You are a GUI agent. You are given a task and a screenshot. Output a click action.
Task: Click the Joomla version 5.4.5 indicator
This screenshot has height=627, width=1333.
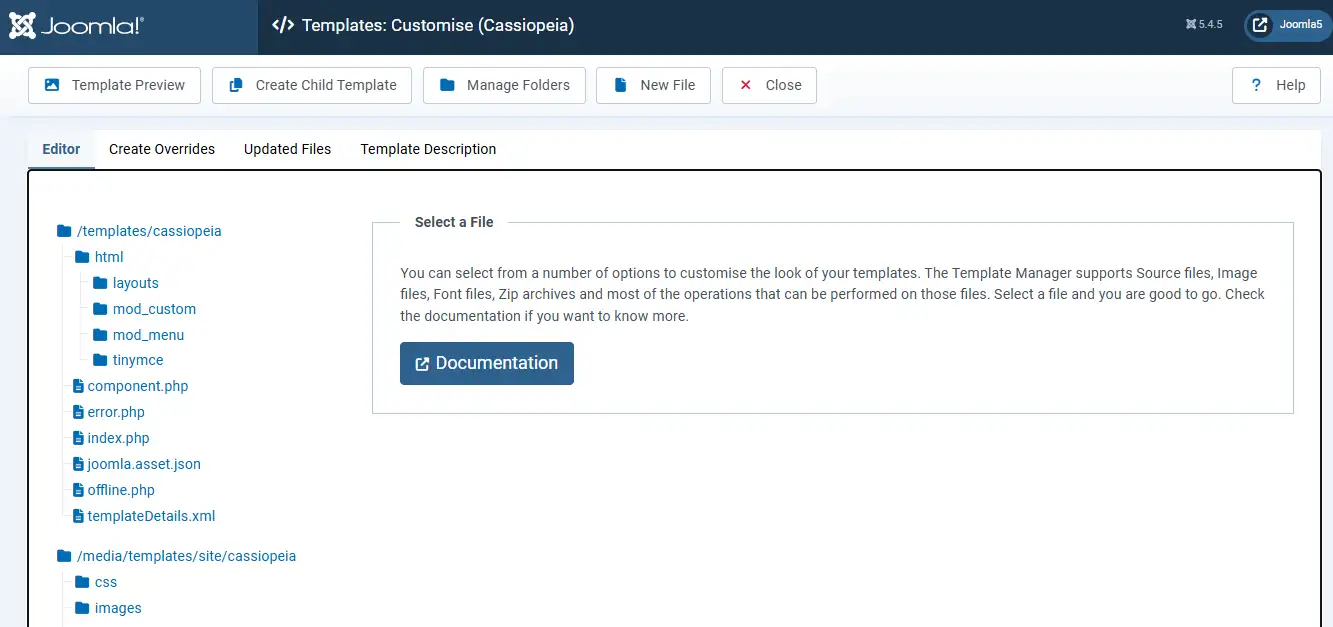(x=1204, y=25)
